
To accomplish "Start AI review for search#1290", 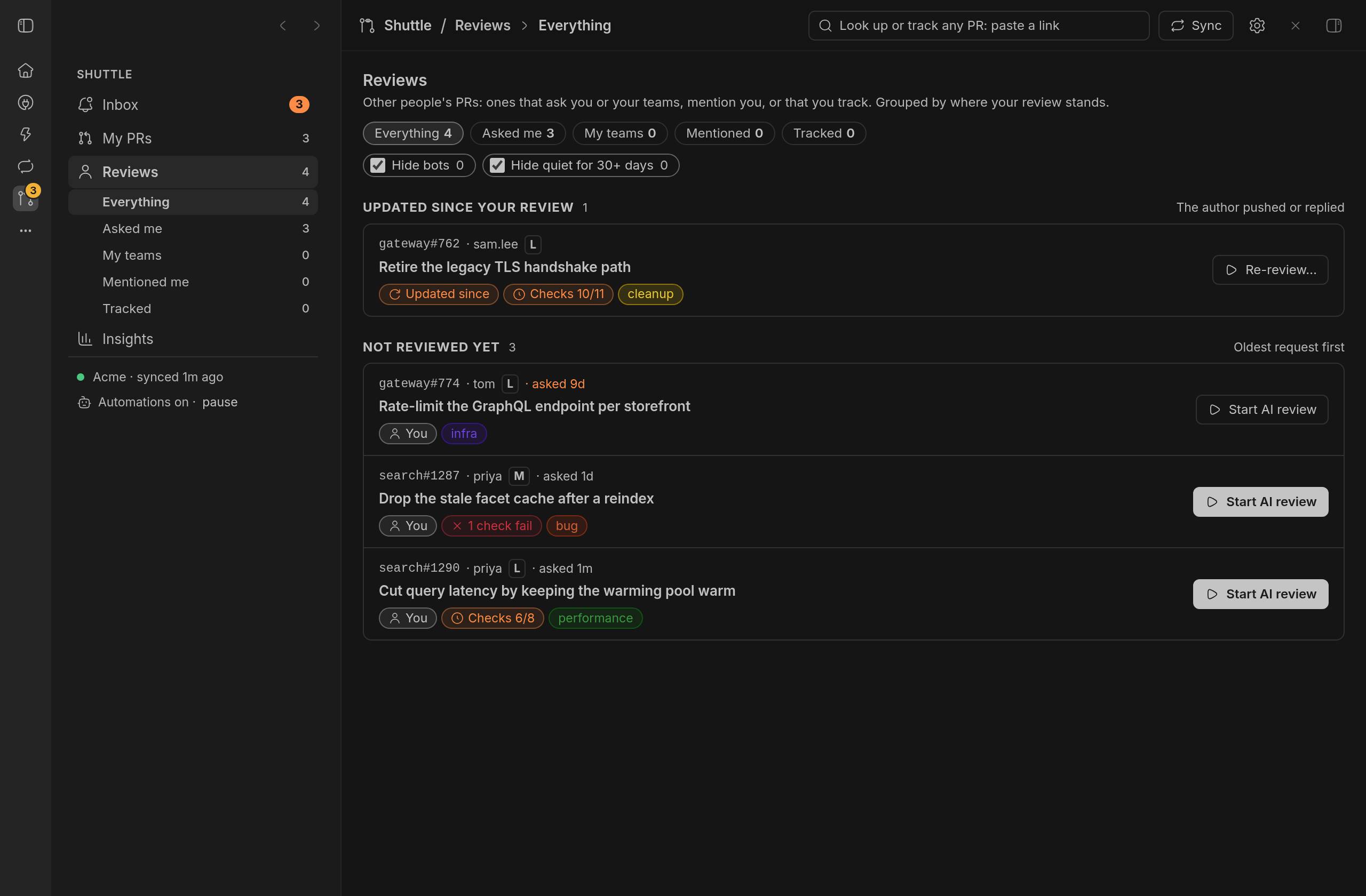I will coord(1260,594).
